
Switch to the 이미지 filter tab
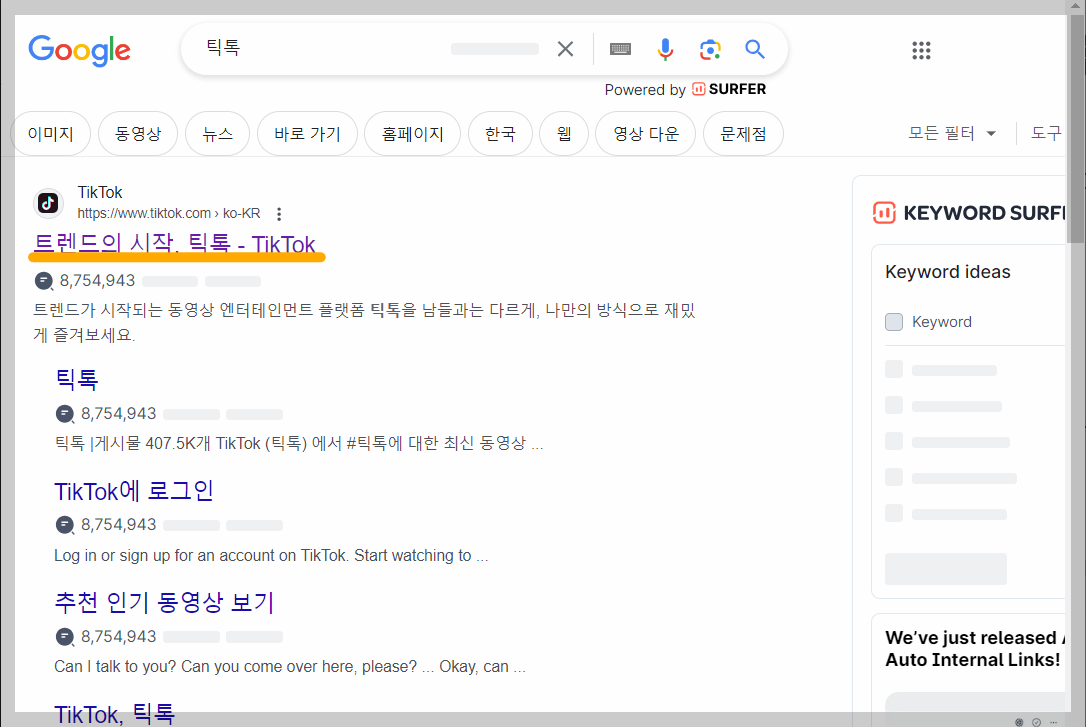[51, 134]
